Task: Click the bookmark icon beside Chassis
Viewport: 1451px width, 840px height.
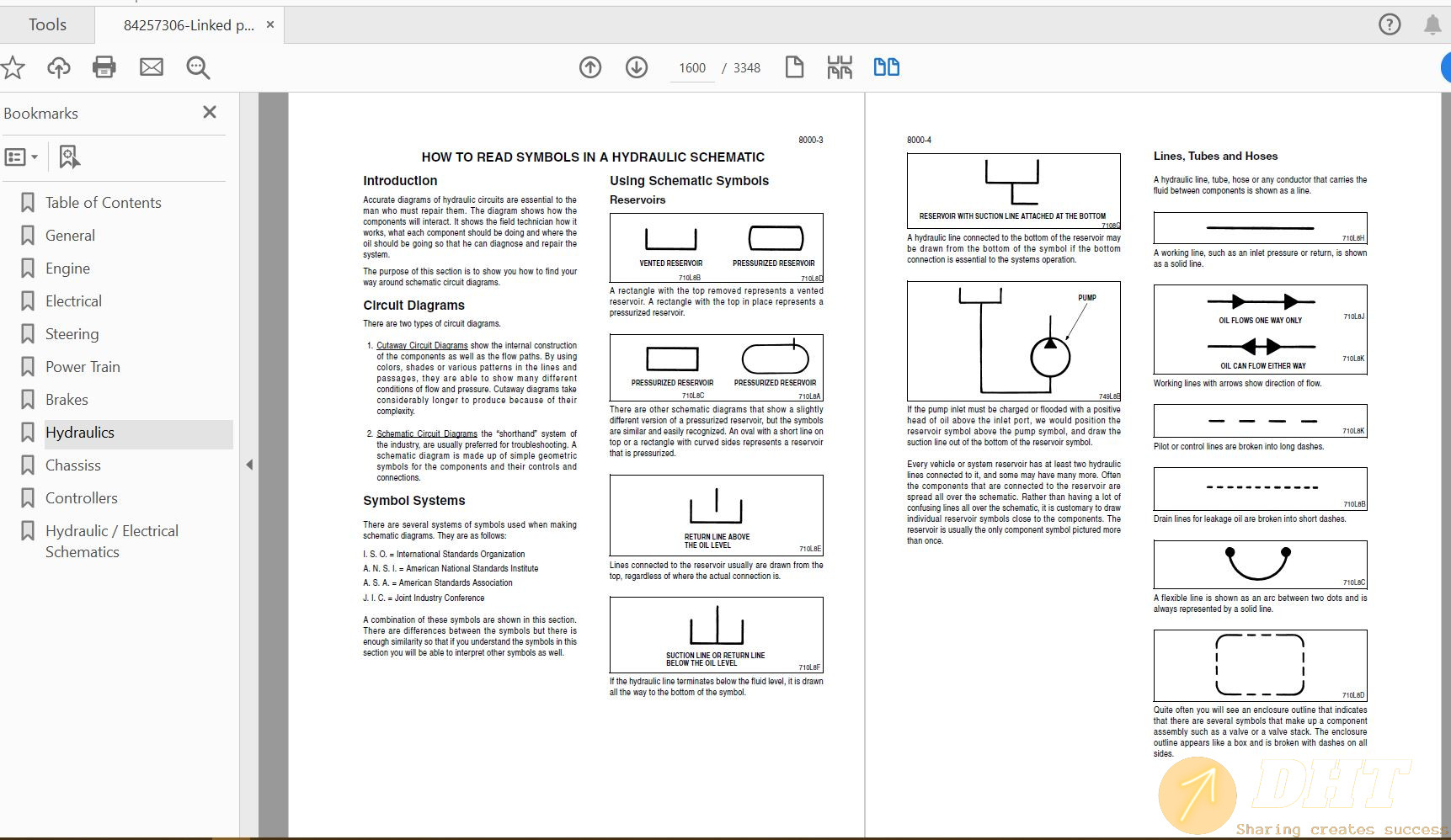Action: click(x=28, y=465)
